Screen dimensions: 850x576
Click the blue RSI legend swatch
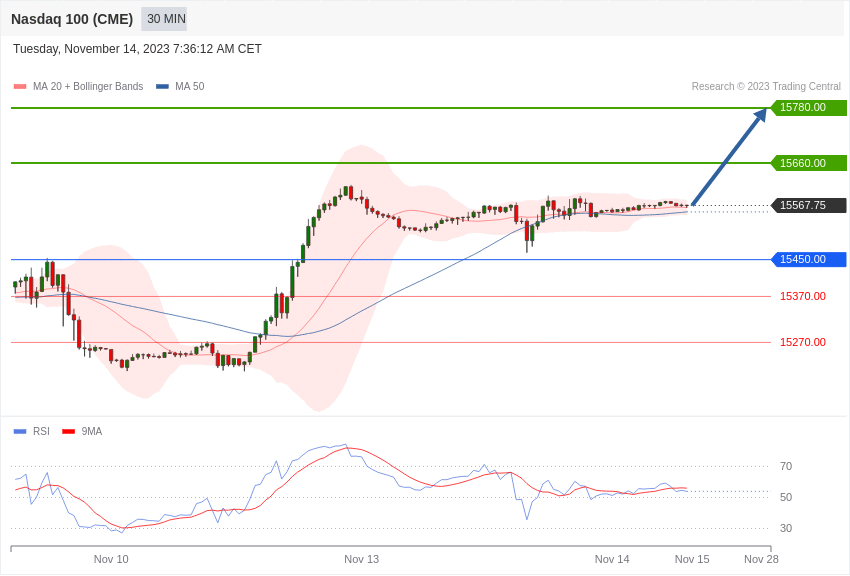point(20,431)
